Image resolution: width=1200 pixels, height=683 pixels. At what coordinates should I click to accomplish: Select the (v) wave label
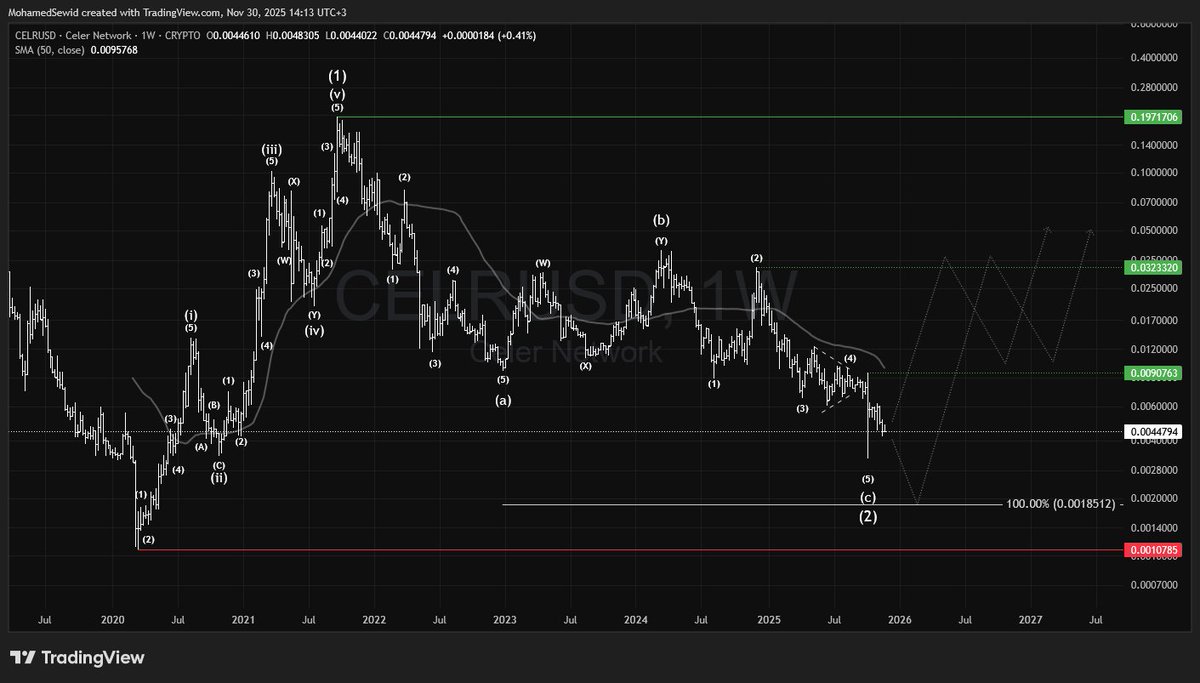click(x=338, y=93)
